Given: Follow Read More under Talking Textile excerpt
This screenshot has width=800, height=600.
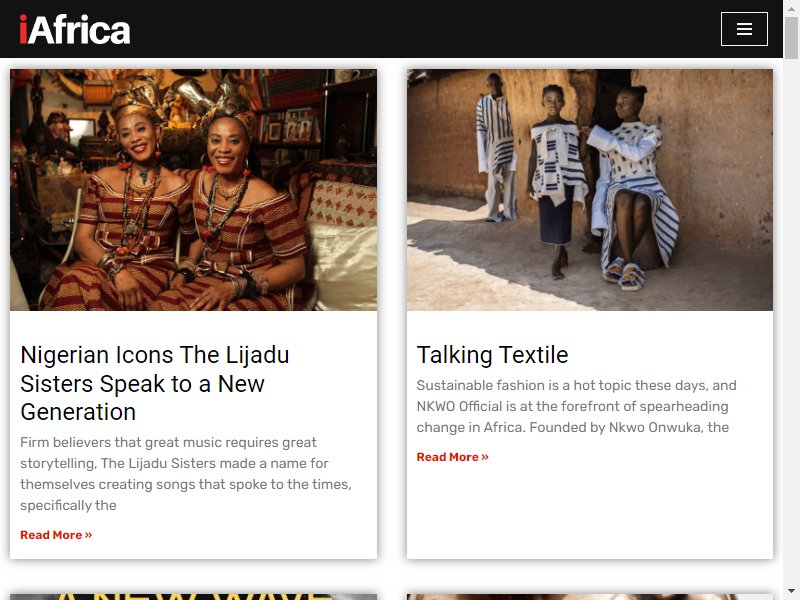Looking at the screenshot, I should [453, 457].
